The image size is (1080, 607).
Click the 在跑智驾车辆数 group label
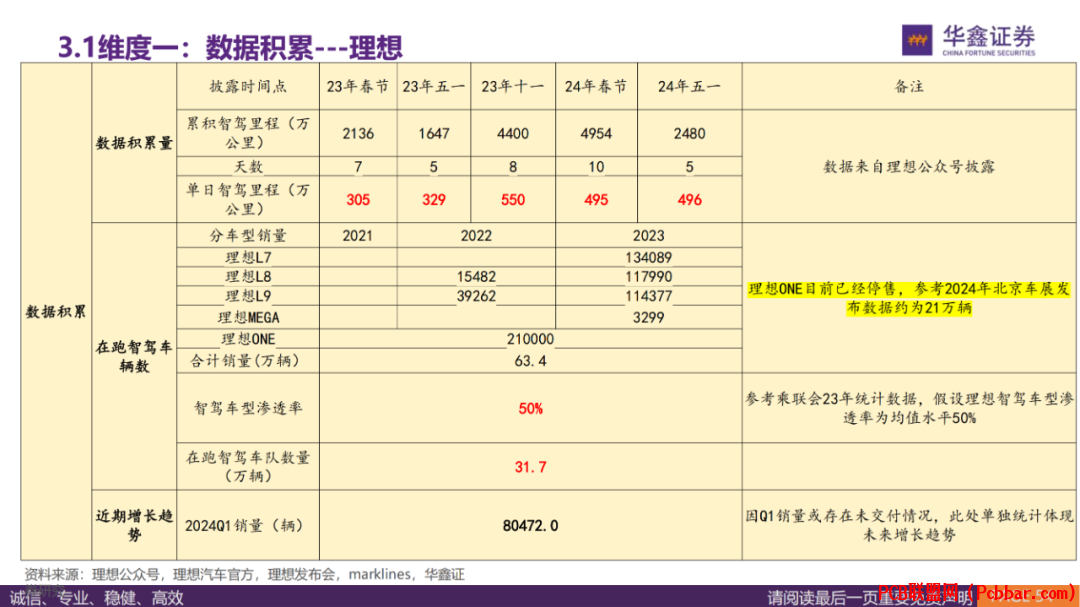(x=134, y=356)
